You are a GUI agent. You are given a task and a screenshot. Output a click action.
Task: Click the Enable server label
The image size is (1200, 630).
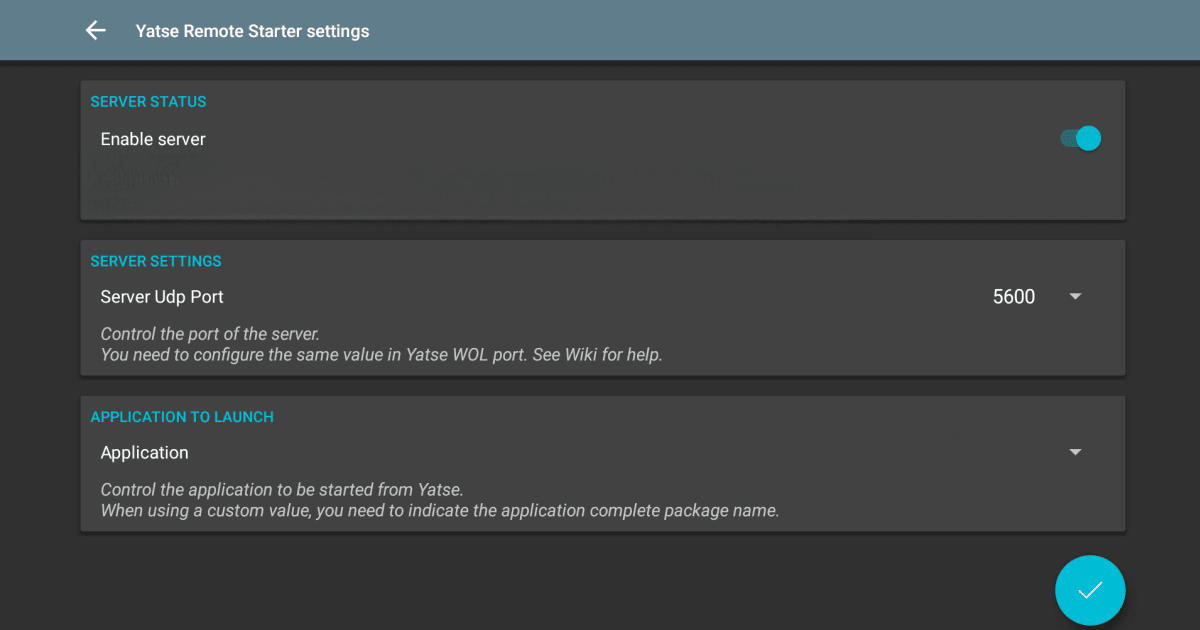coord(153,139)
